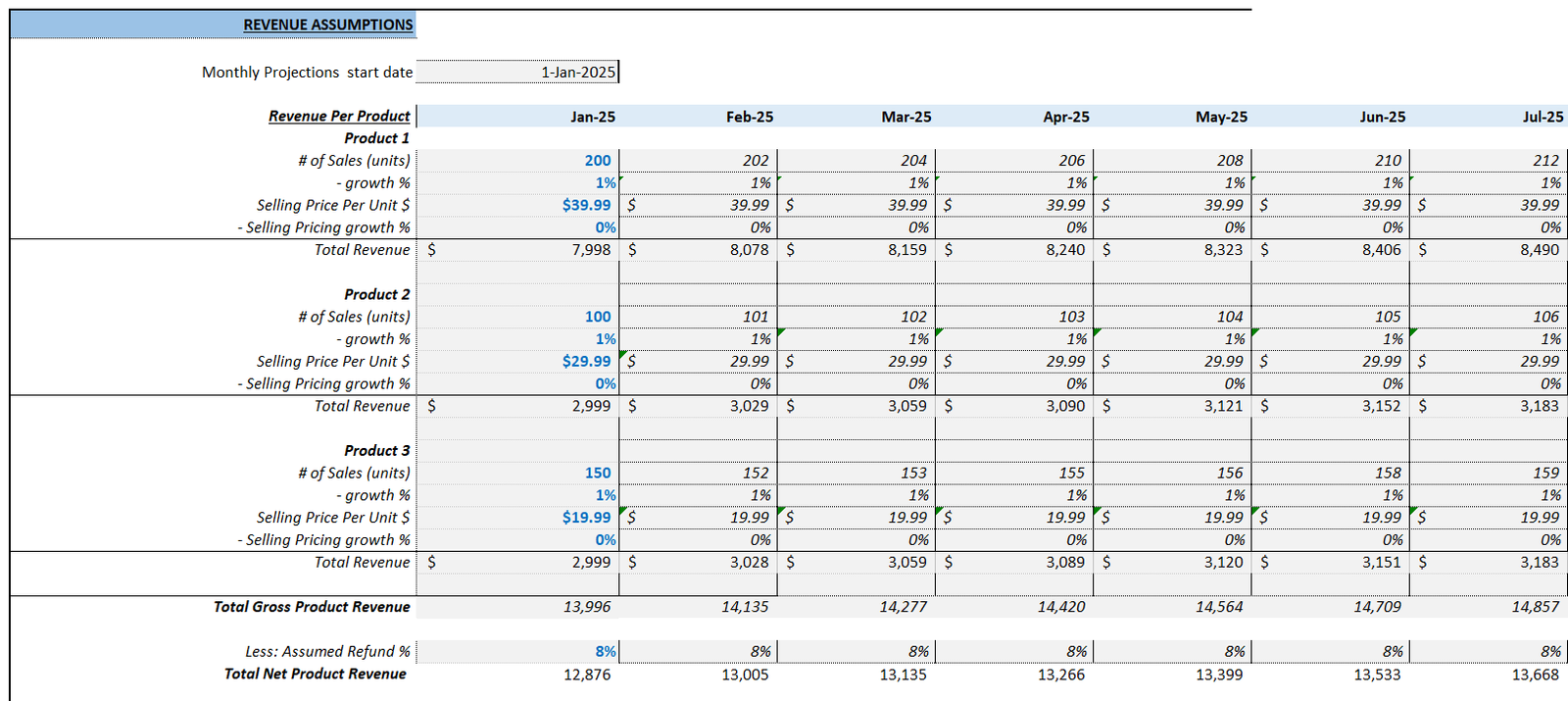Select Total Gross Product Revenue 14,277 cell
The width and height of the screenshot is (1568, 701).
pos(903,607)
